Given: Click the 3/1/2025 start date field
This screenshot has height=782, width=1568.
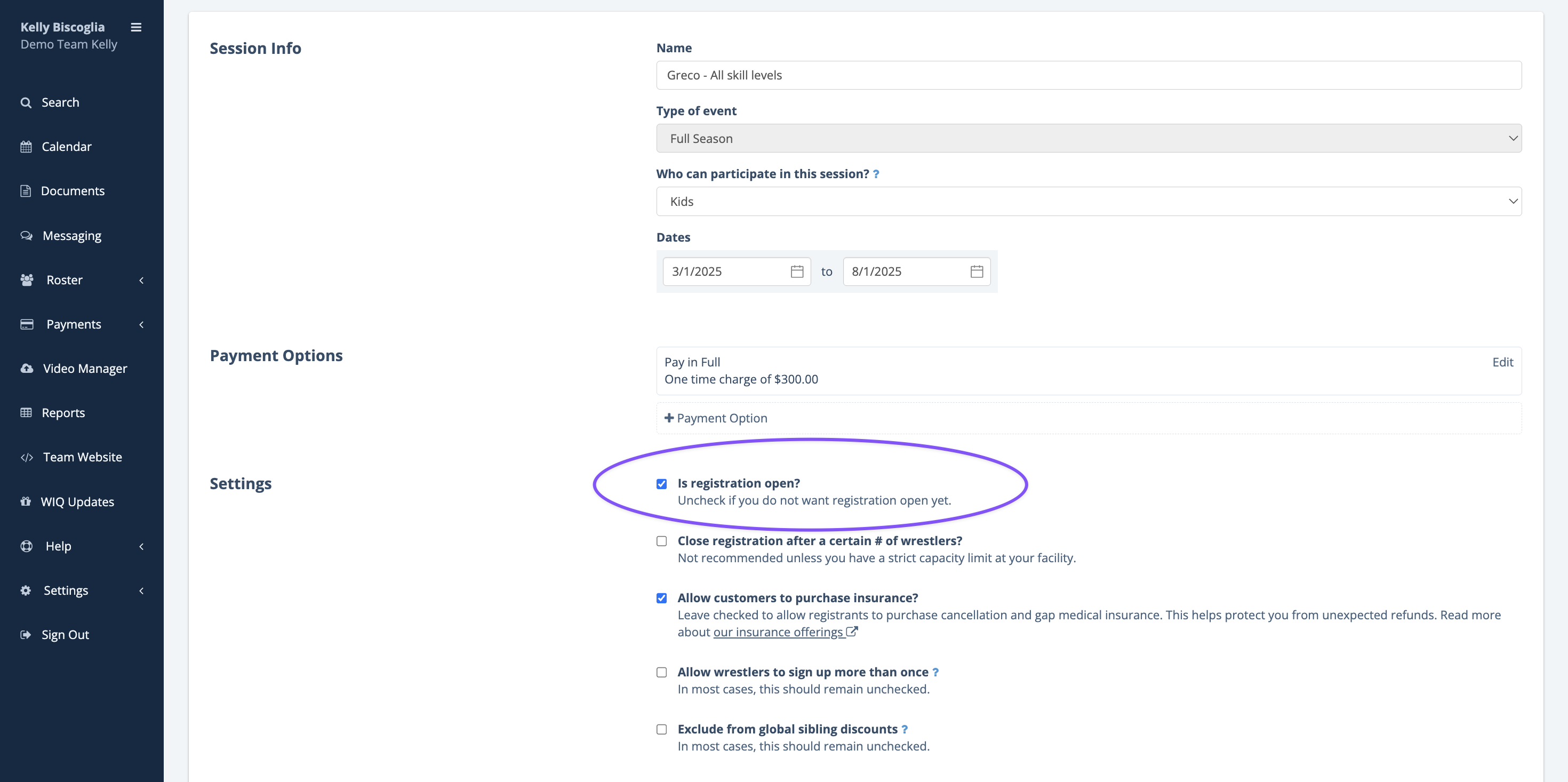Looking at the screenshot, I should click(737, 272).
